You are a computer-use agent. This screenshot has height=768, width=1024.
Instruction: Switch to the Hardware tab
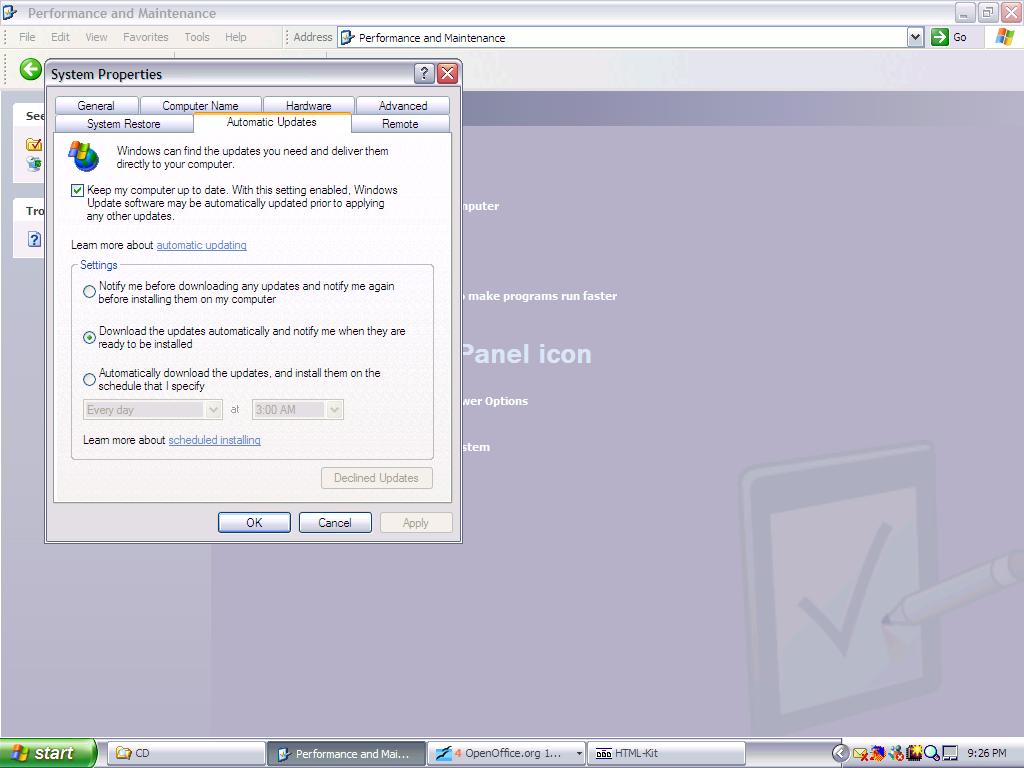(308, 106)
